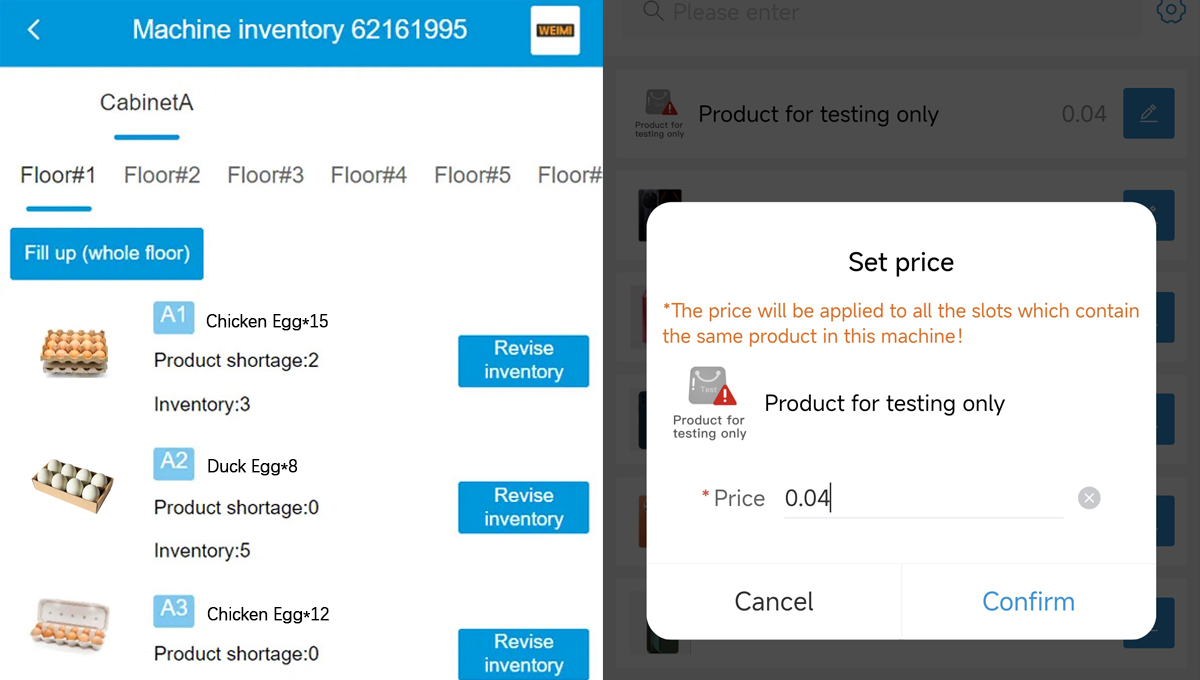Switch to the Floor#4 tab

pyautogui.click(x=369, y=175)
